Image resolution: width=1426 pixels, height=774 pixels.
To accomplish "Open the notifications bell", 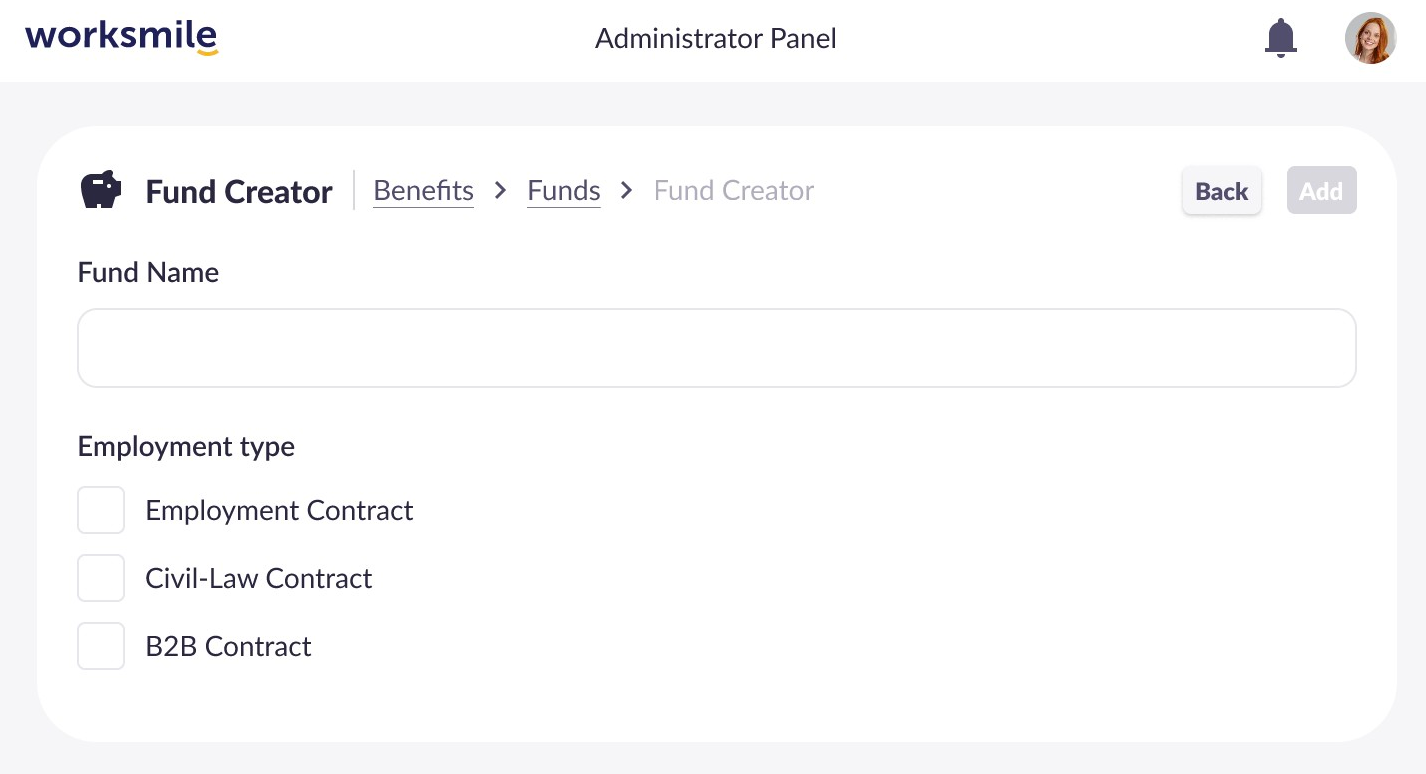I will [1280, 39].
